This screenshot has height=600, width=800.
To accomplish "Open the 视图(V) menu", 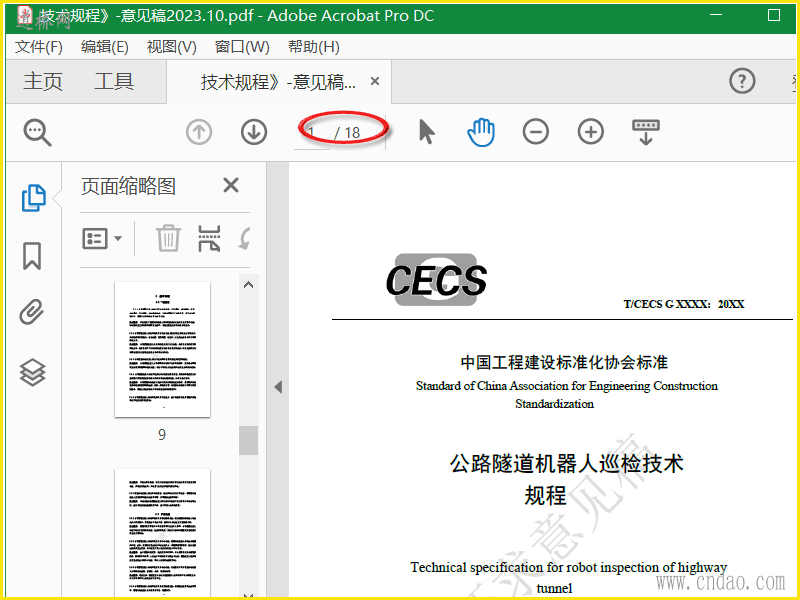I will [171, 47].
